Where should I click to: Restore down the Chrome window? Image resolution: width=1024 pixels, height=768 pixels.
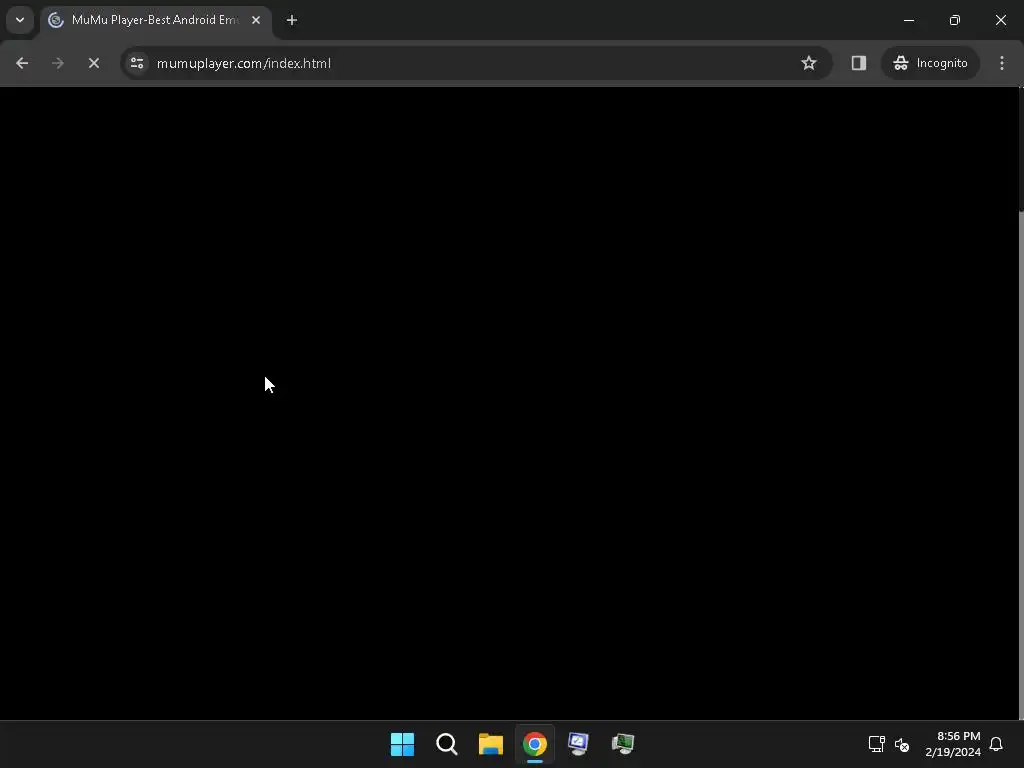point(955,20)
